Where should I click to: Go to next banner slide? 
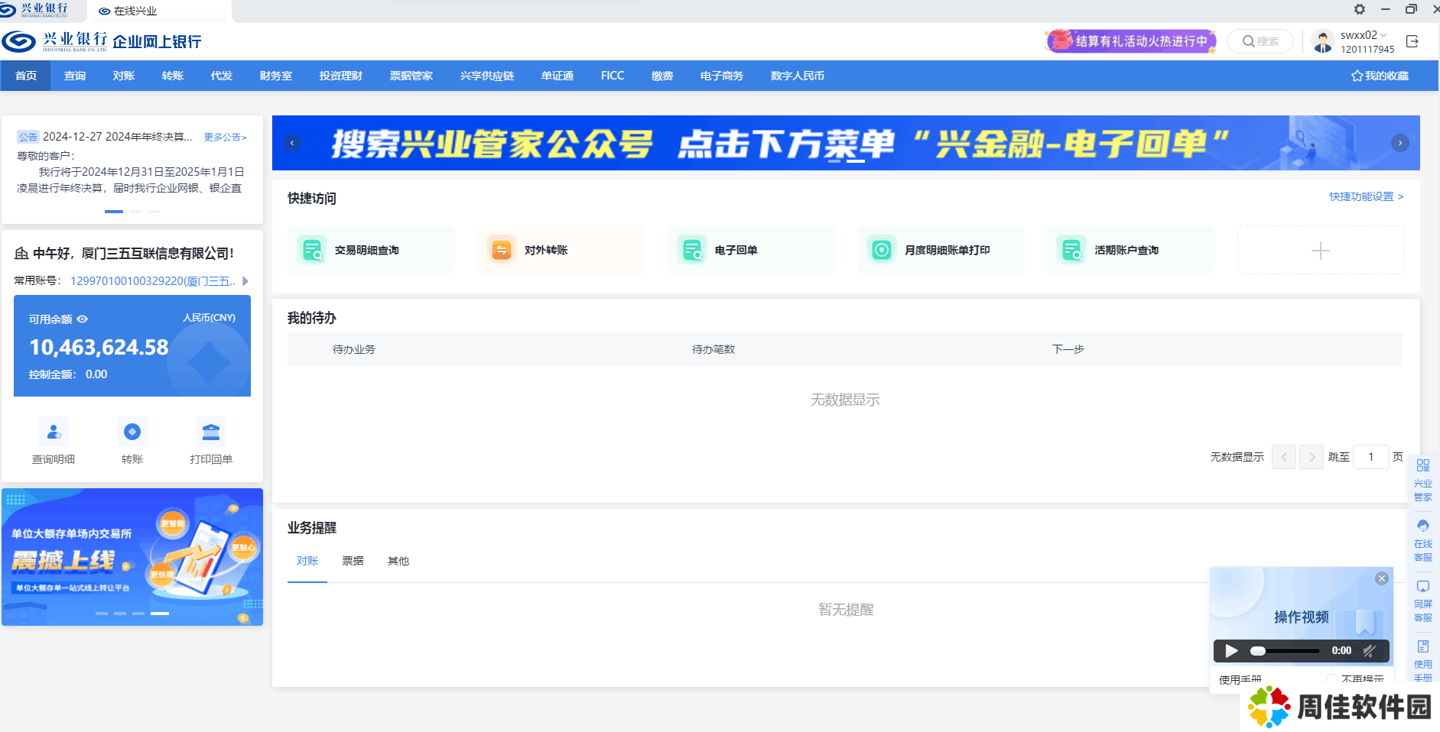pos(1400,143)
